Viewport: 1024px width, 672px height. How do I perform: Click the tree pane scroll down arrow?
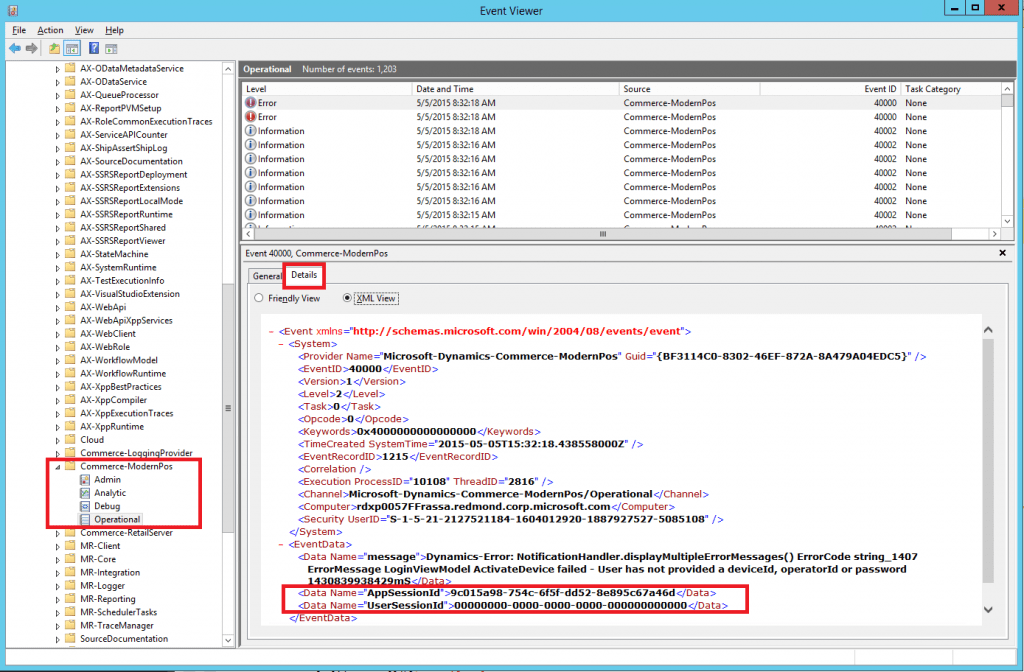(x=228, y=640)
